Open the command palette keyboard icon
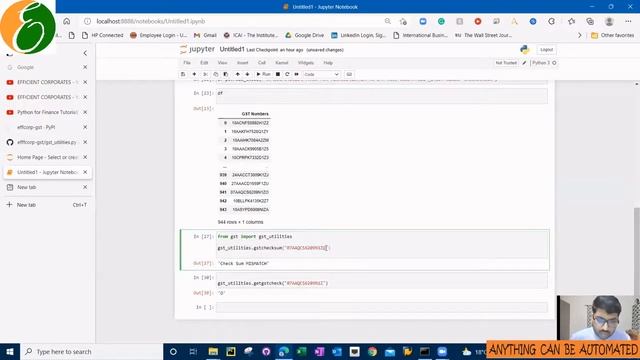The width and height of the screenshot is (640, 360). (349, 74)
